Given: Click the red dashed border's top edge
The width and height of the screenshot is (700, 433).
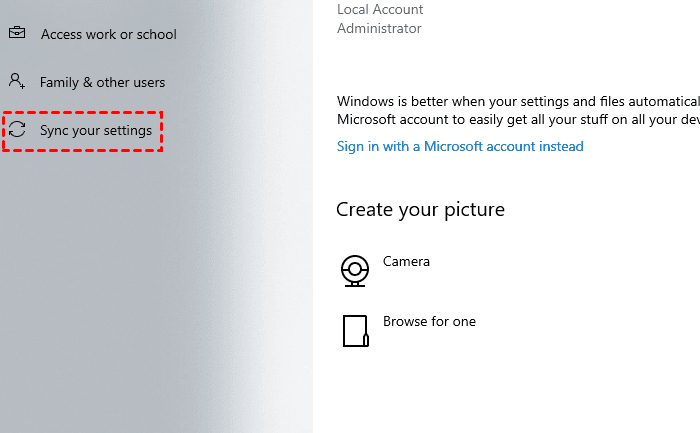Looking at the screenshot, I should pos(82,112).
